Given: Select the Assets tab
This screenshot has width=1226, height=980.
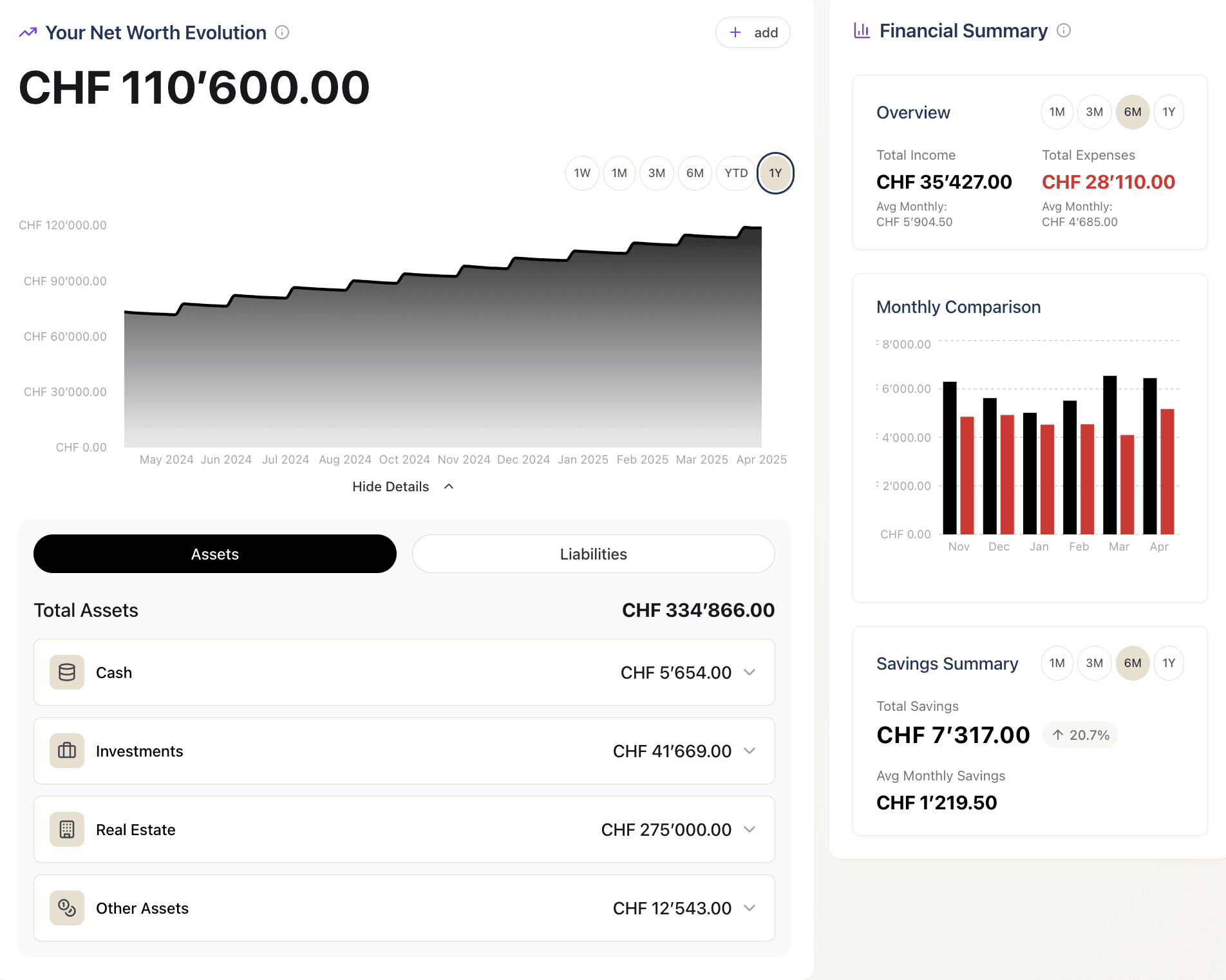Looking at the screenshot, I should coord(215,554).
